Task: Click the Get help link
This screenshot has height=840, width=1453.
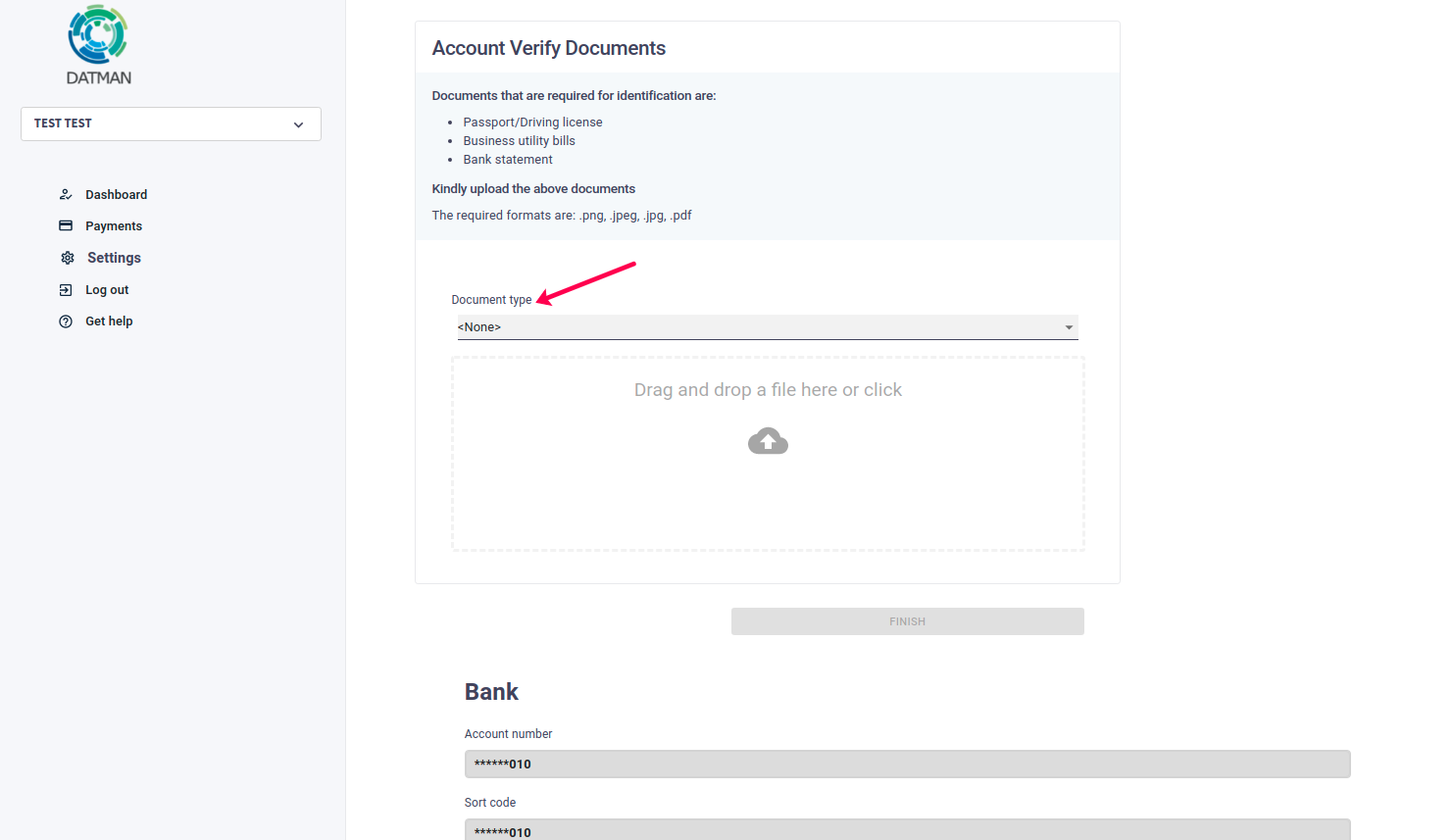Action: (x=109, y=321)
